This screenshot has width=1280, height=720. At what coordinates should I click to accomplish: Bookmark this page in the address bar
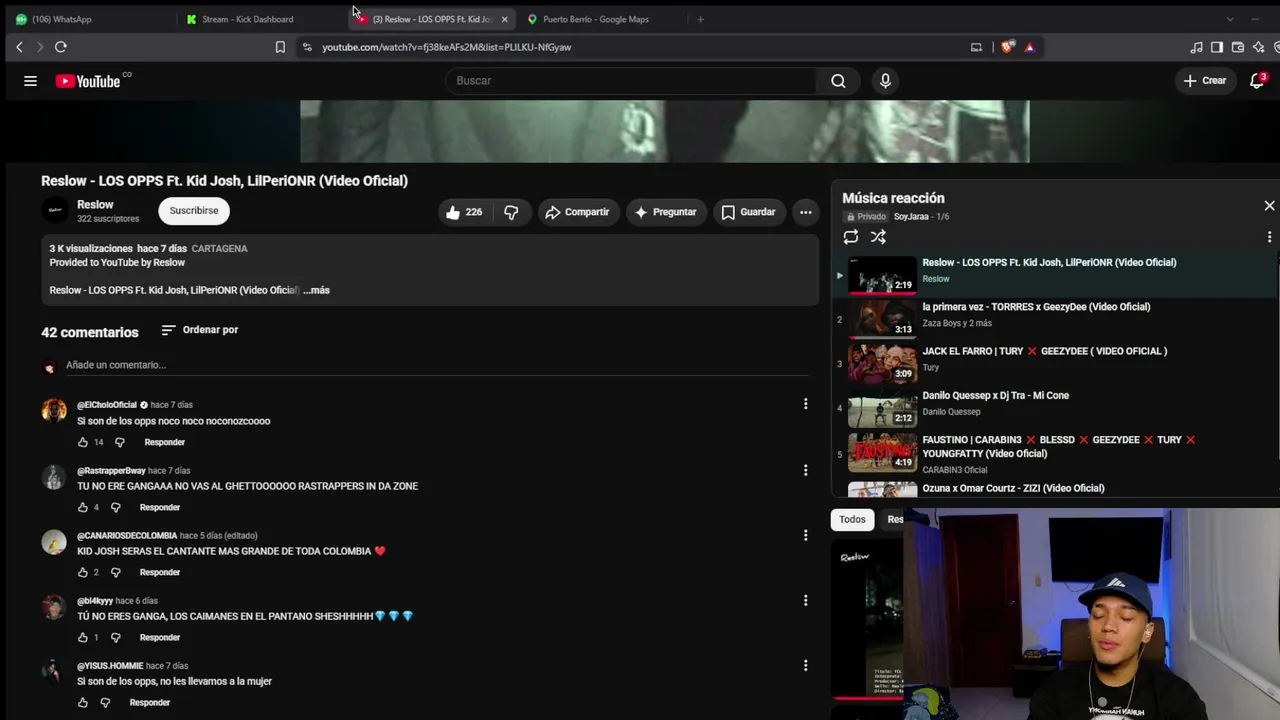coord(280,47)
